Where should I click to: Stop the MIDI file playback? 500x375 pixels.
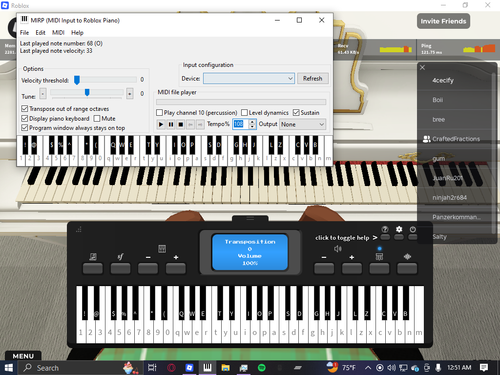click(181, 124)
